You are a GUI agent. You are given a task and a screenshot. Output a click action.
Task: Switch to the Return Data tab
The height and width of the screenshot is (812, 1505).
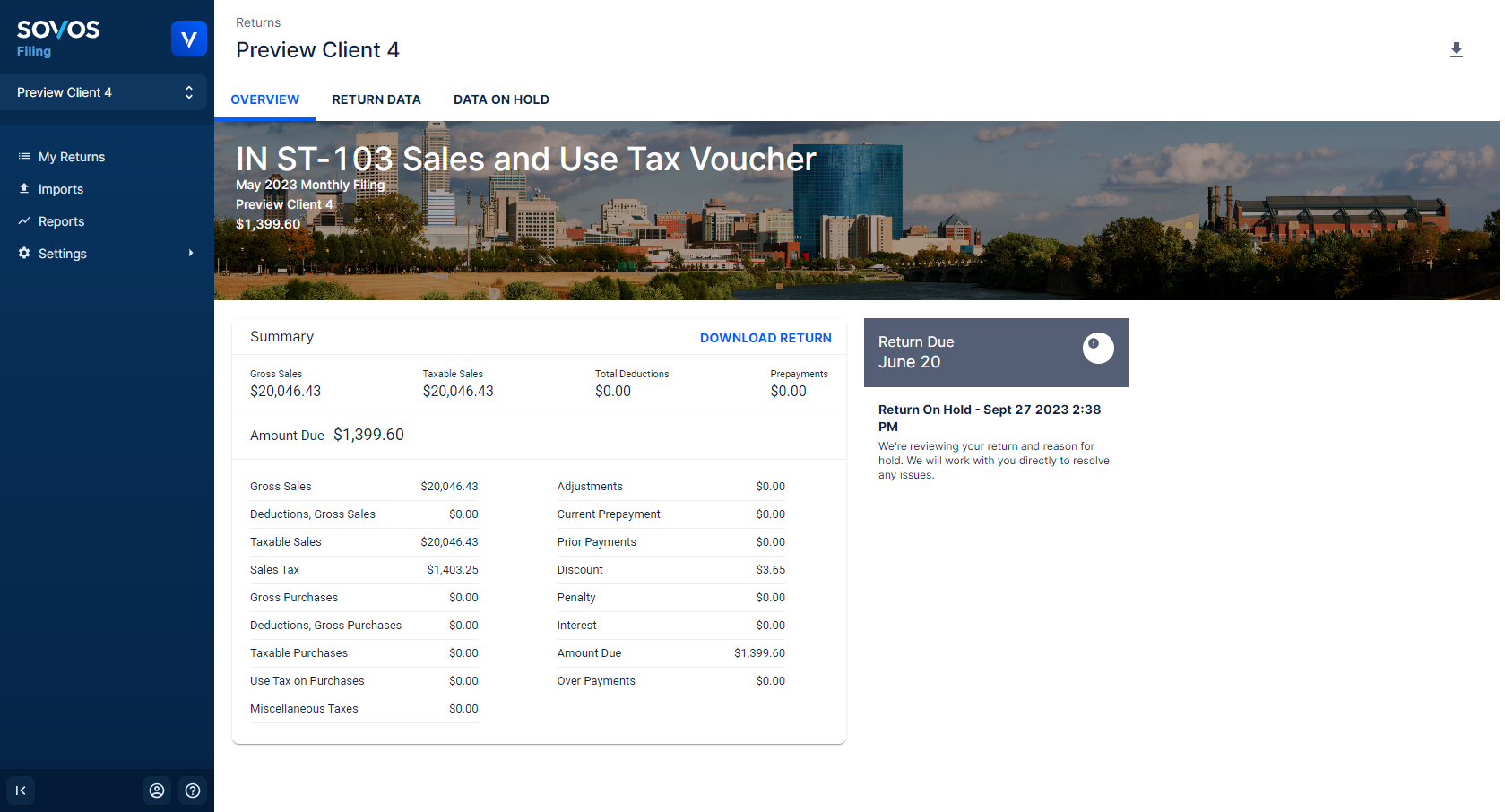376,99
